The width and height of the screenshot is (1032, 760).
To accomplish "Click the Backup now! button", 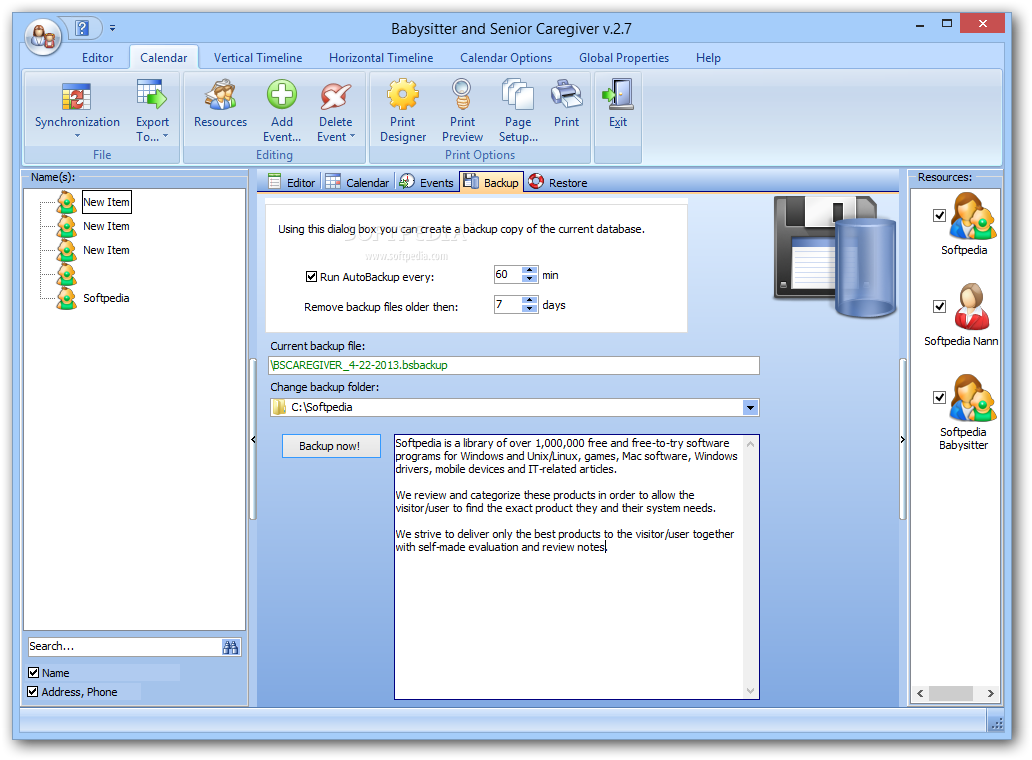I will pyautogui.click(x=330, y=446).
